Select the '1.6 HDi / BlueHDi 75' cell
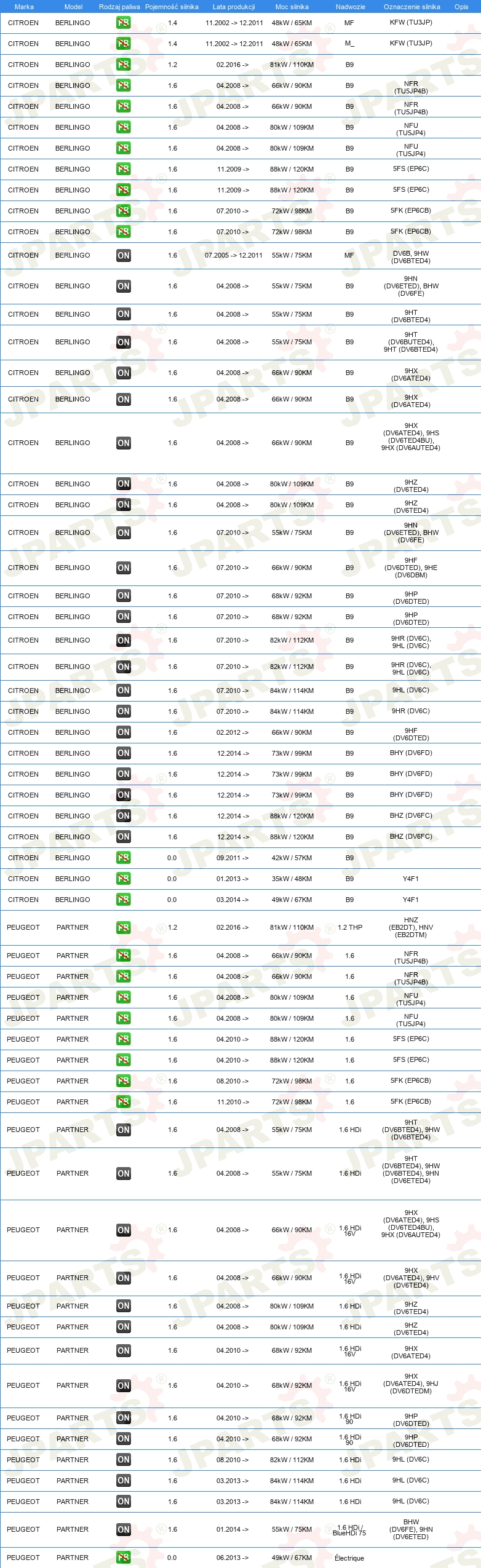The height and width of the screenshot is (1568, 481). click(x=349, y=1530)
